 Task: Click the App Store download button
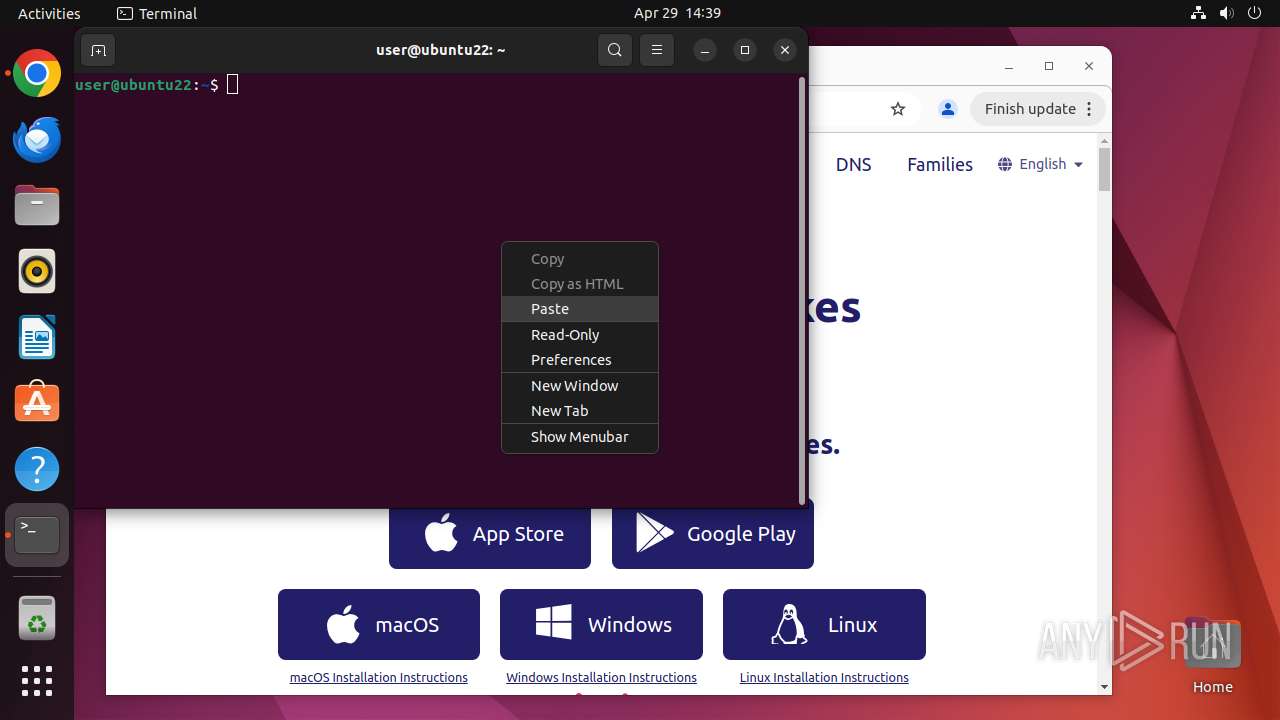[490, 534]
